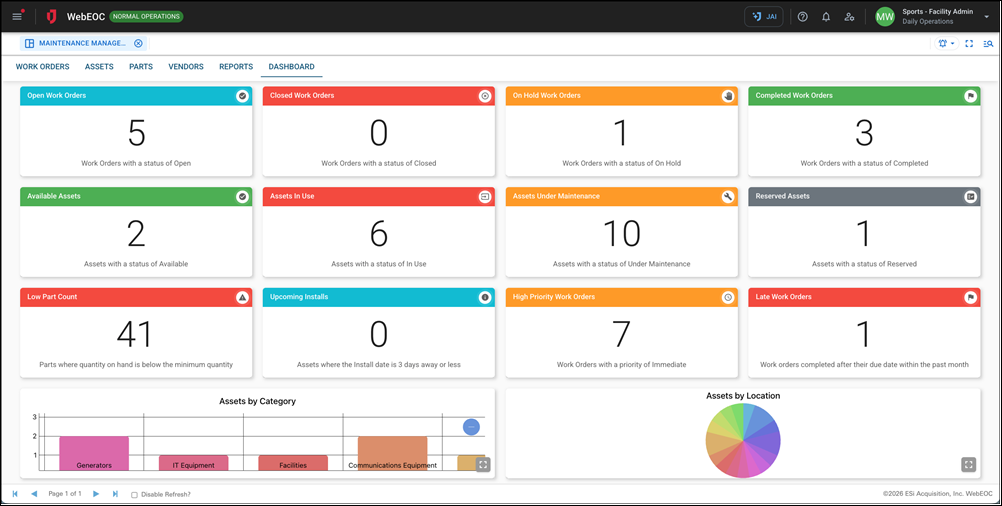This screenshot has width=1002, height=506.
Task: Open the alert bell dropdown below header
Action: (945, 44)
